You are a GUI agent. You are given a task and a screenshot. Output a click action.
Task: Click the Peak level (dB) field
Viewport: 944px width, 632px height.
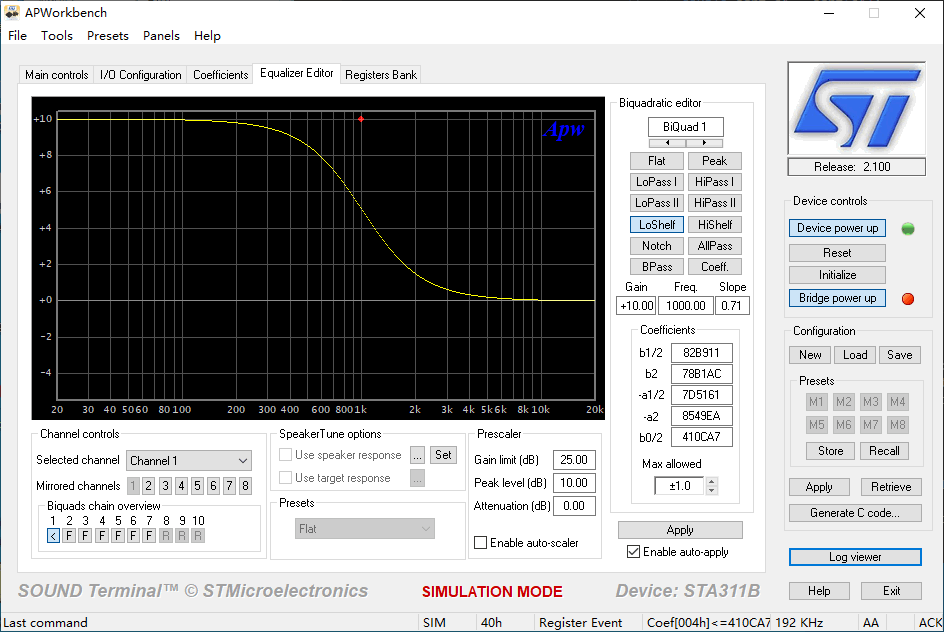tap(574, 483)
